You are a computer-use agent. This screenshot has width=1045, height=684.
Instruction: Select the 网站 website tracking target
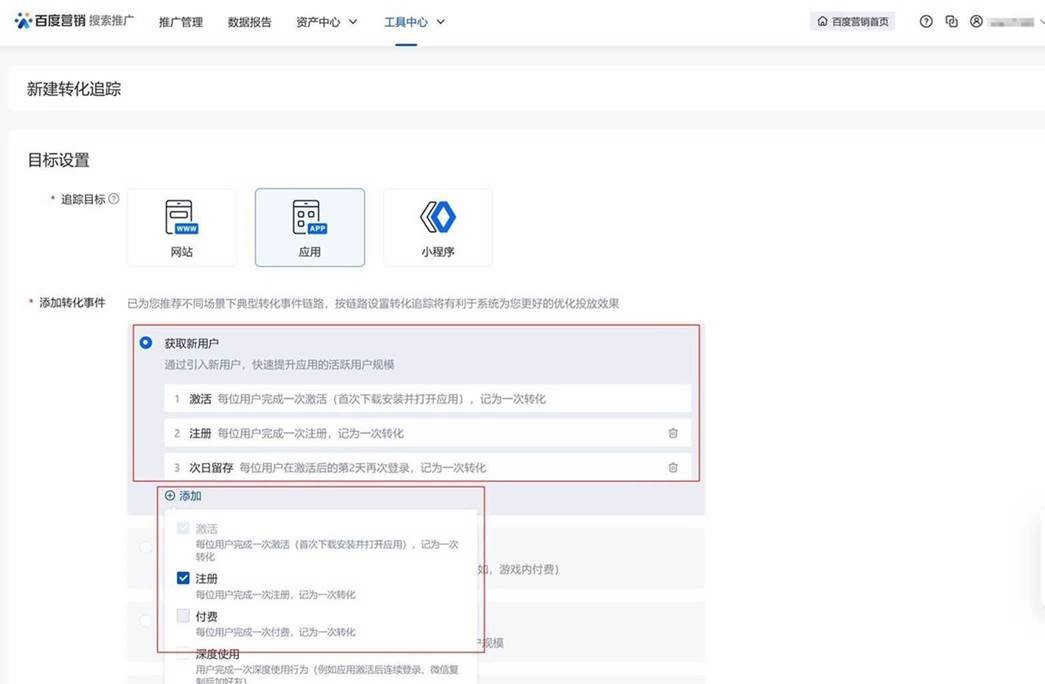pyautogui.click(x=181, y=227)
